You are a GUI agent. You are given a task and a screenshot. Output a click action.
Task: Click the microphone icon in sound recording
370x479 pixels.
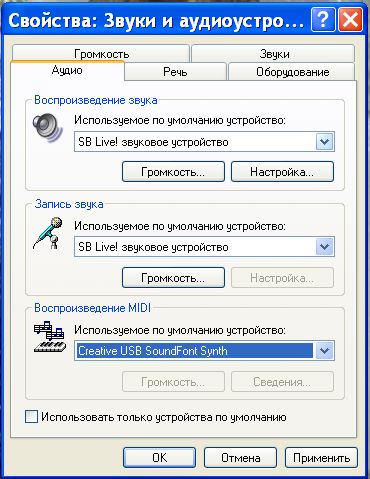pos(48,233)
